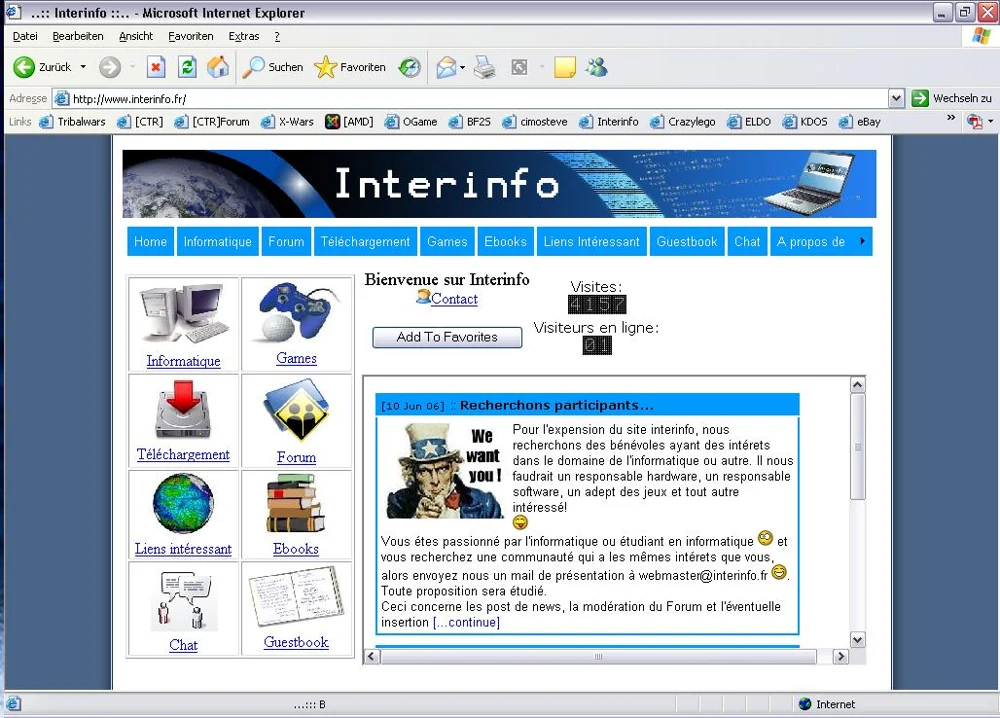Image resolution: width=1000 pixels, height=718 pixels.
Task: Click the Téléchargement red download arrow image
Action: point(184,409)
